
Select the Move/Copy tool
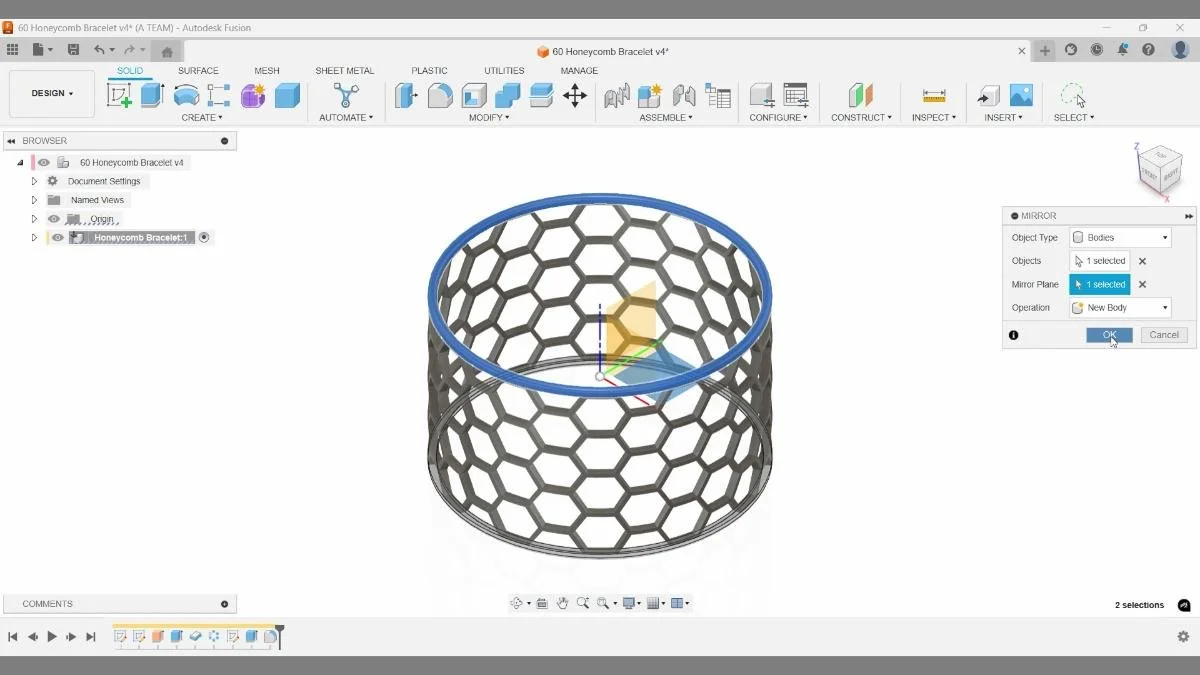click(575, 95)
